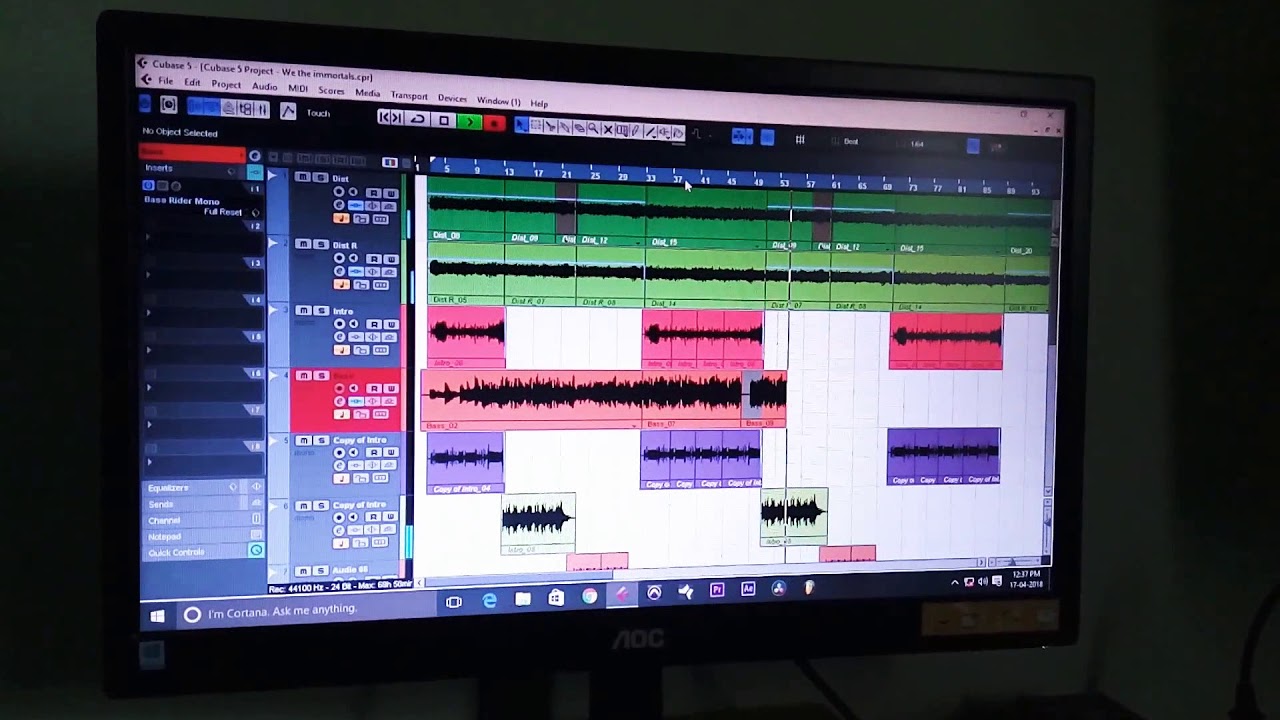Image resolution: width=1280 pixels, height=720 pixels.
Task: Enable write automation on Intro track
Action: 391,324
